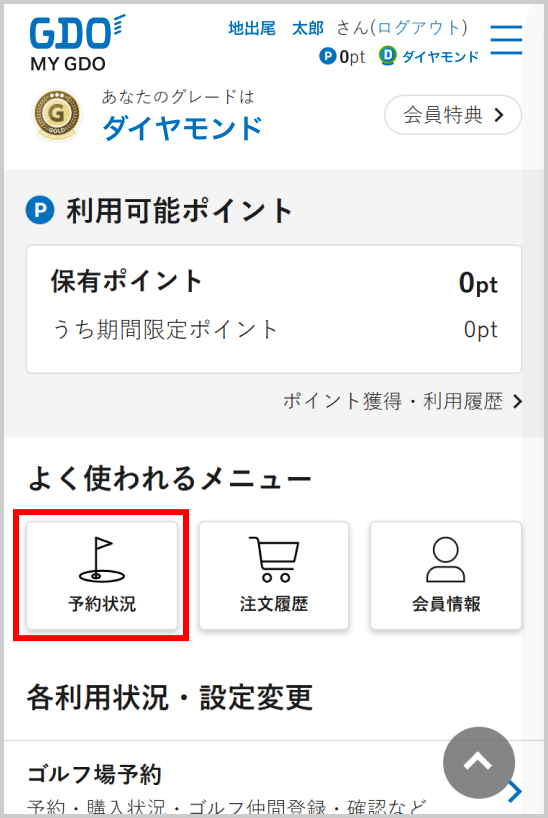Click the P icon beside 利用可能ポイント
548x818 pixels.
pyautogui.click(x=40, y=210)
